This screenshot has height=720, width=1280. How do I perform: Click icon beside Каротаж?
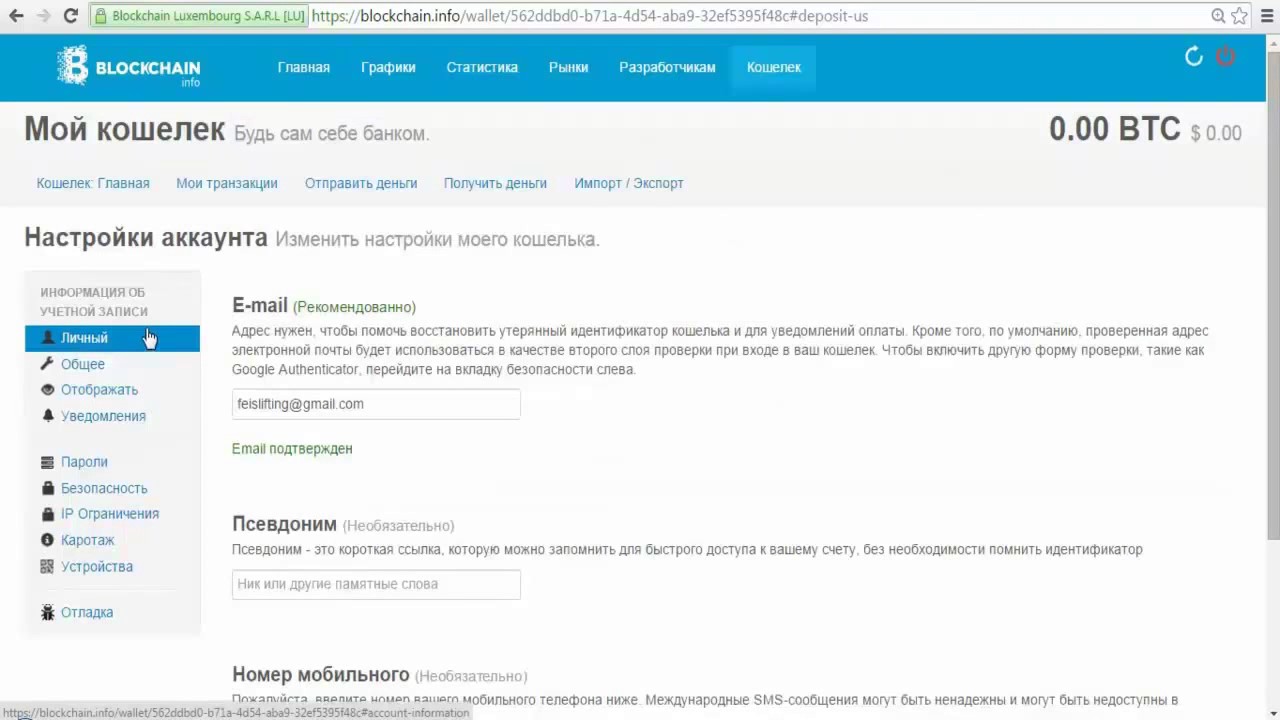[x=47, y=540]
